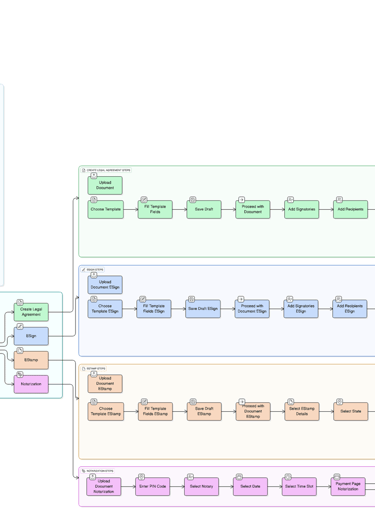Click the EStamp Steps group label
375x531 pixels.
coord(94,368)
